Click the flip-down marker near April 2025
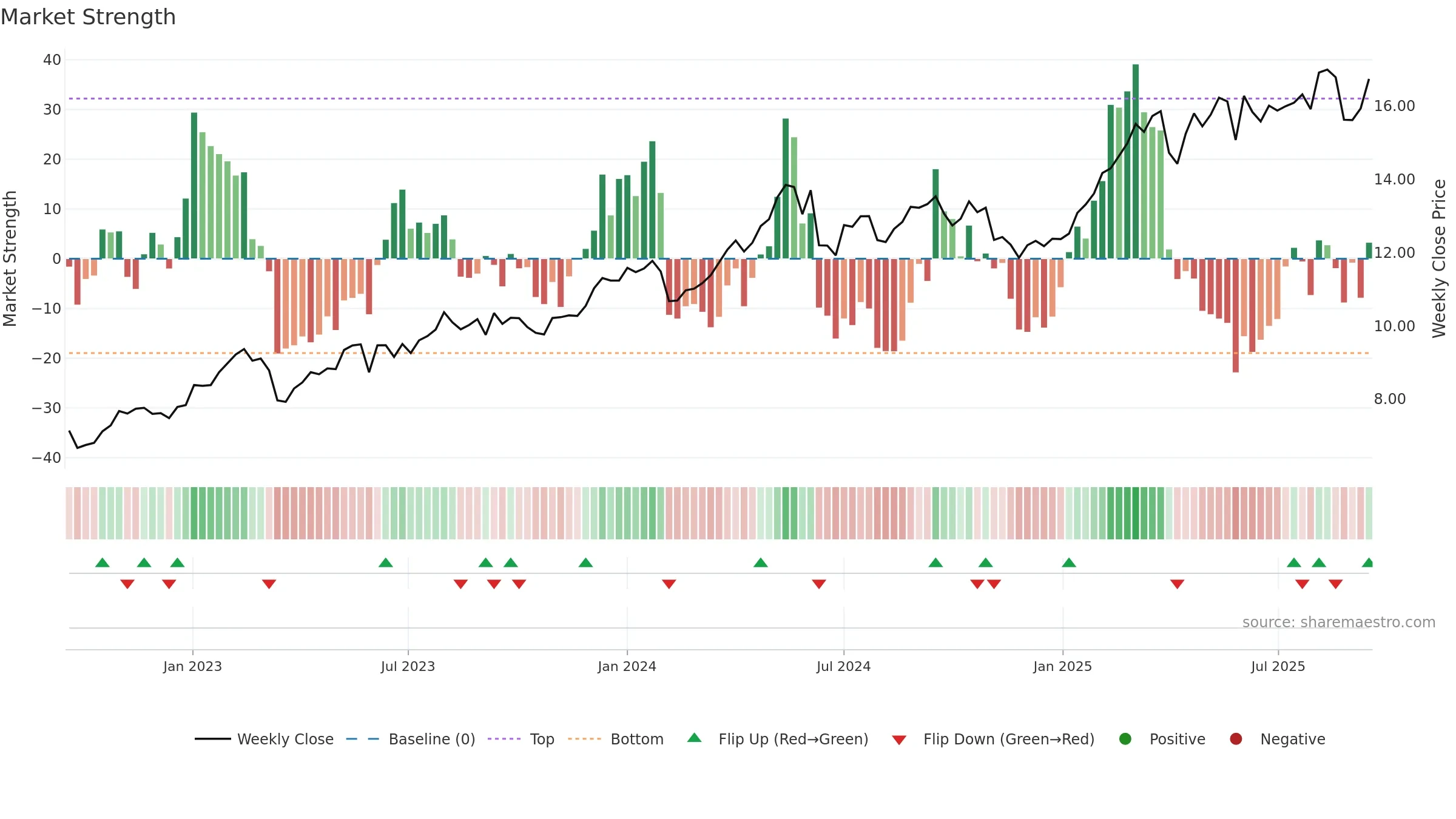 pyautogui.click(x=1178, y=584)
